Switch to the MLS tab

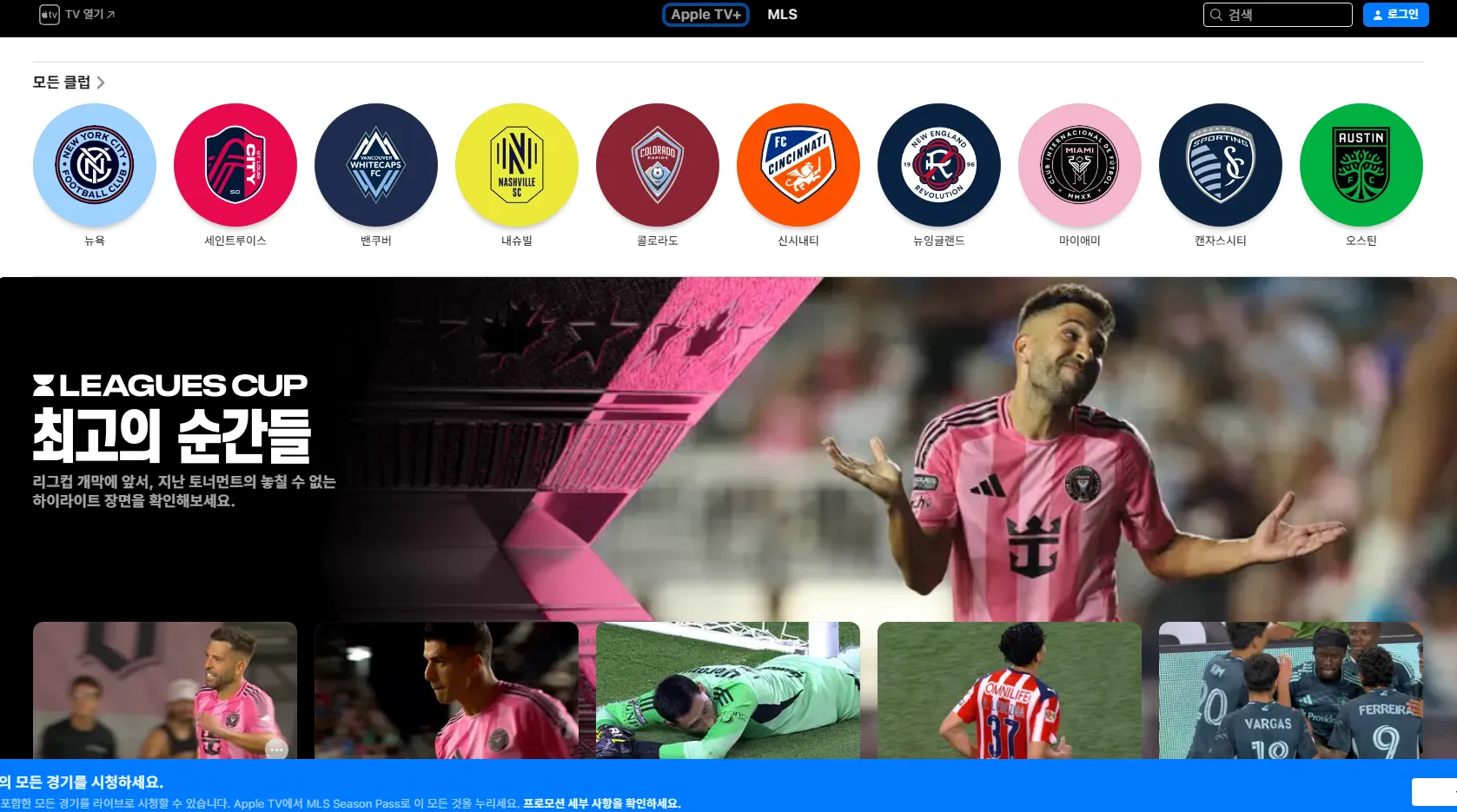(782, 15)
